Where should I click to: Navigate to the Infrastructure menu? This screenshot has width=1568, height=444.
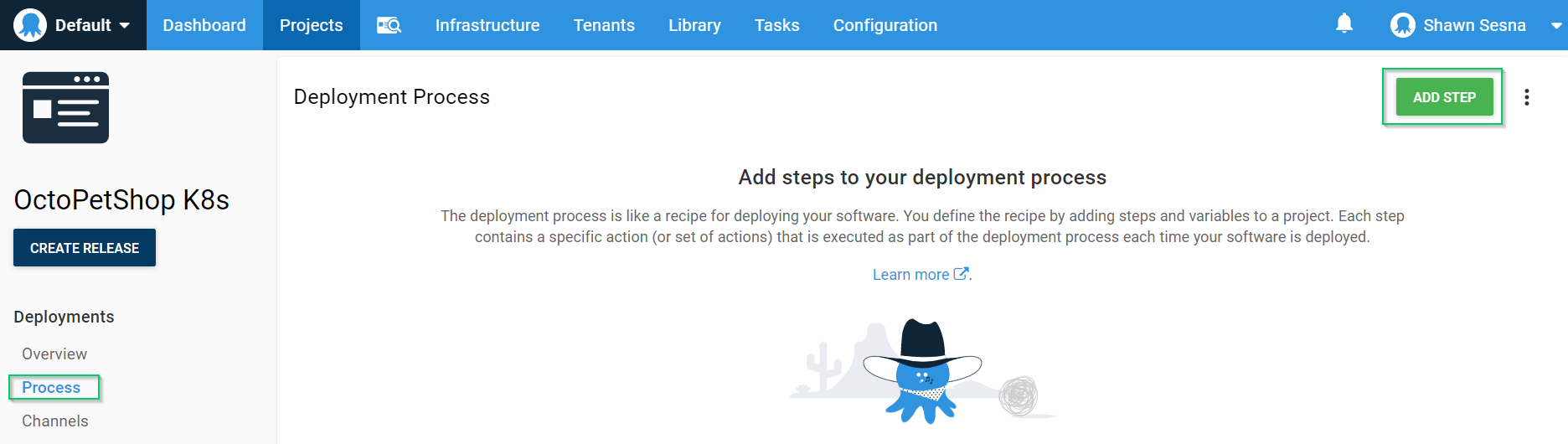pos(487,25)
